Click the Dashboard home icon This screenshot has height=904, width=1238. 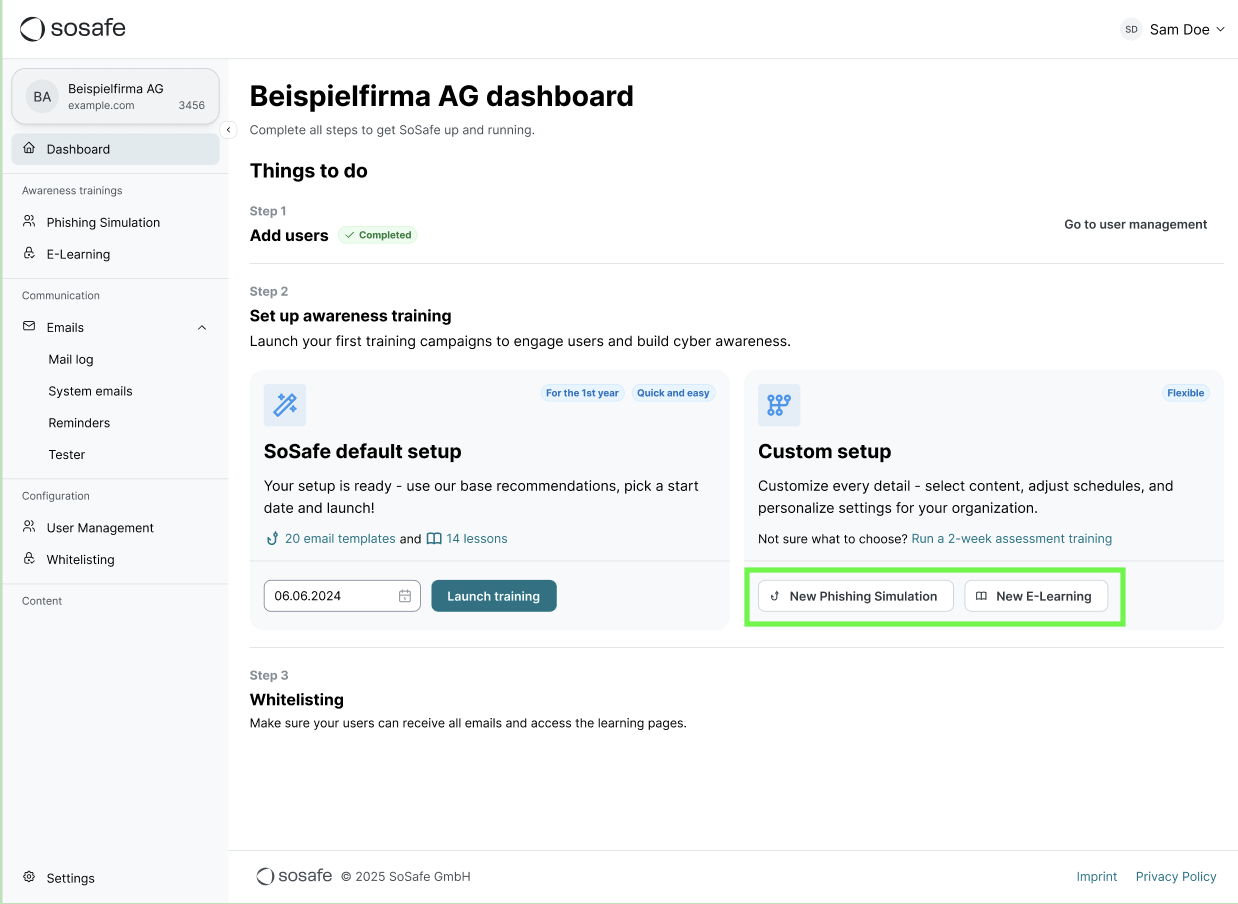tap(29, 149)
